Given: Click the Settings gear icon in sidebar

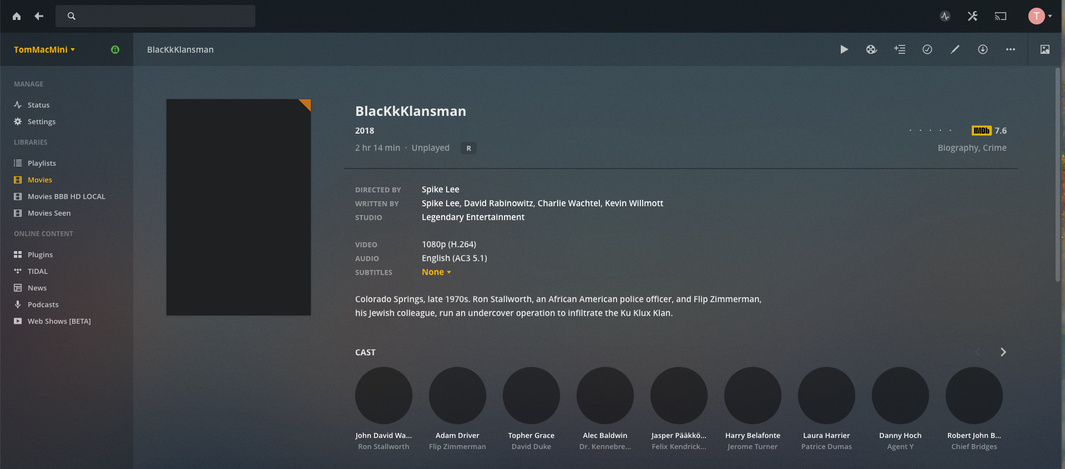Looking at the screenshot, I should pos(18,121).
